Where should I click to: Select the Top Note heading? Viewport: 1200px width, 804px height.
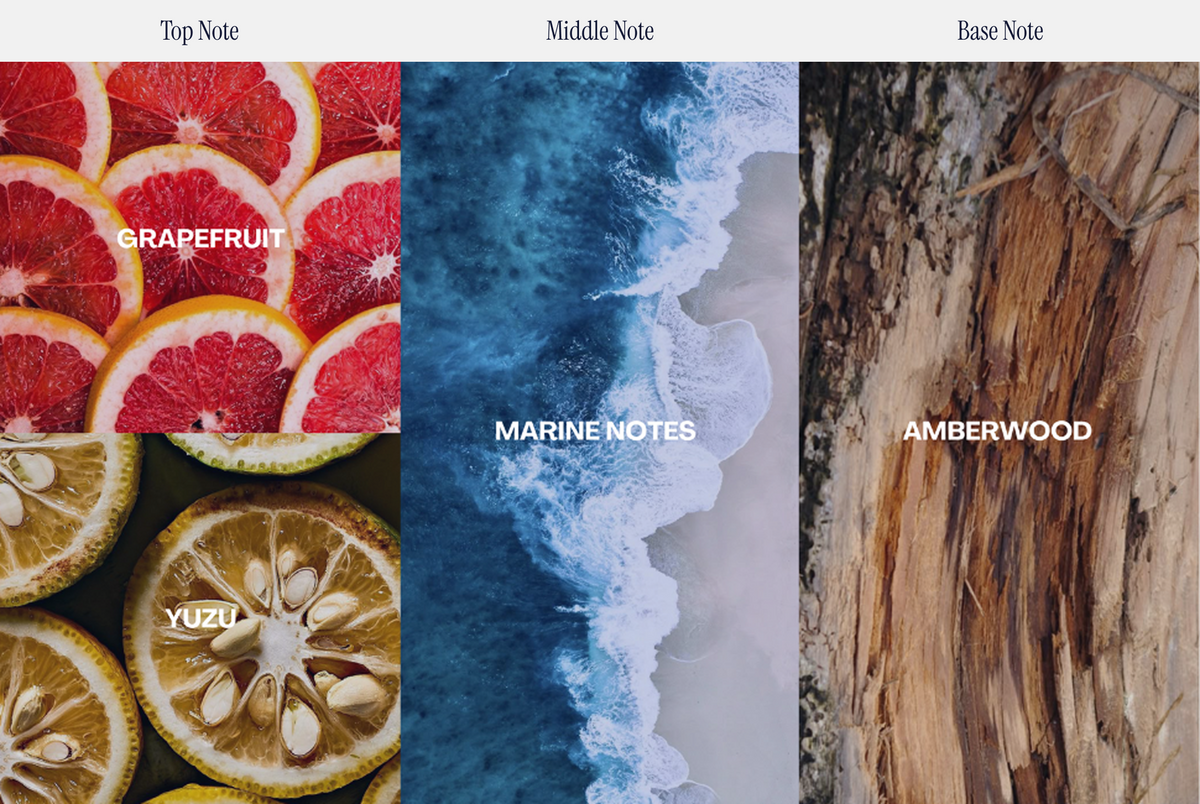click(200, 31)
